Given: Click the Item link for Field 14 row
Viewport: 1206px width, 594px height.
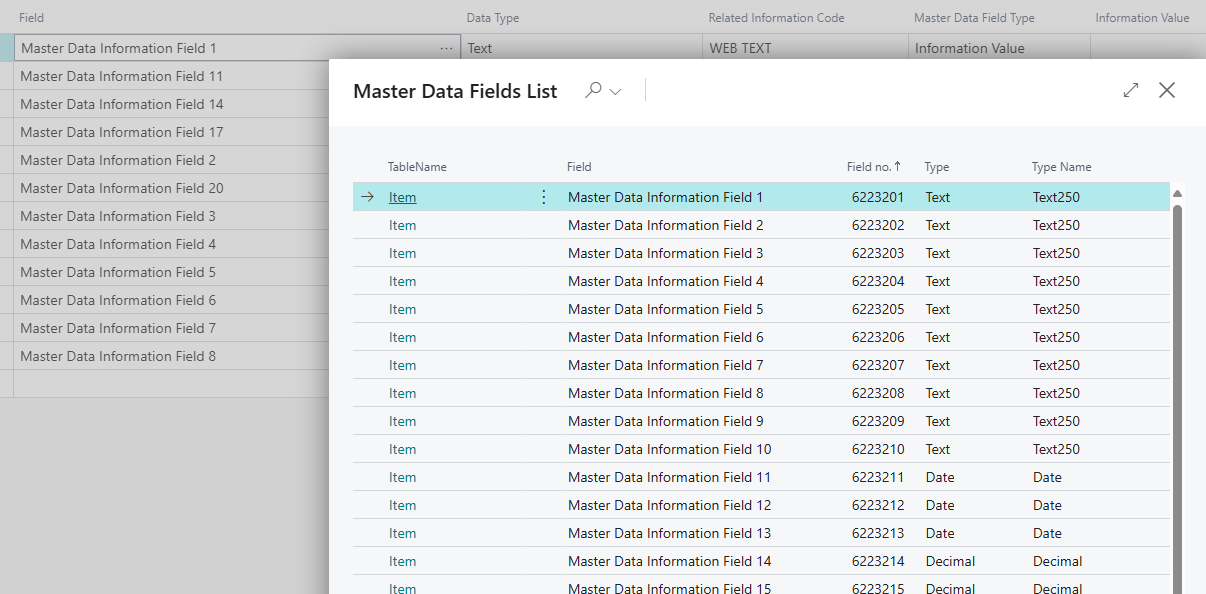Looking at the screenshot, I should 402,561.
